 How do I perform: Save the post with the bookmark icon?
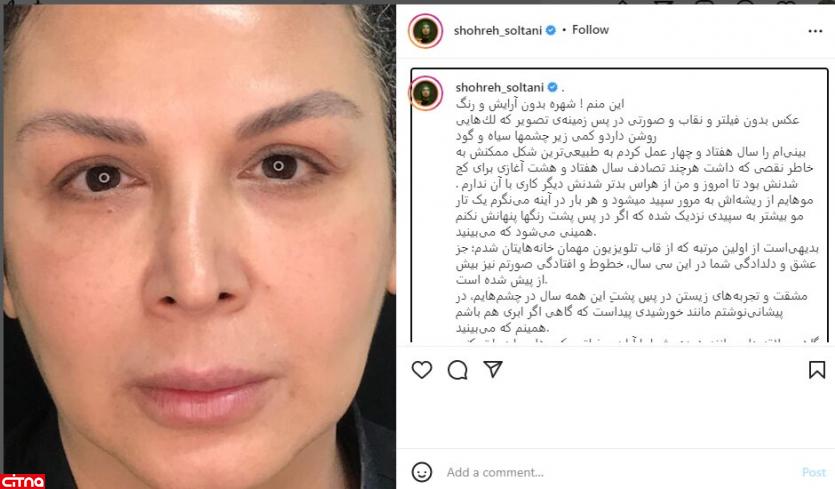(x=817, y=370)
